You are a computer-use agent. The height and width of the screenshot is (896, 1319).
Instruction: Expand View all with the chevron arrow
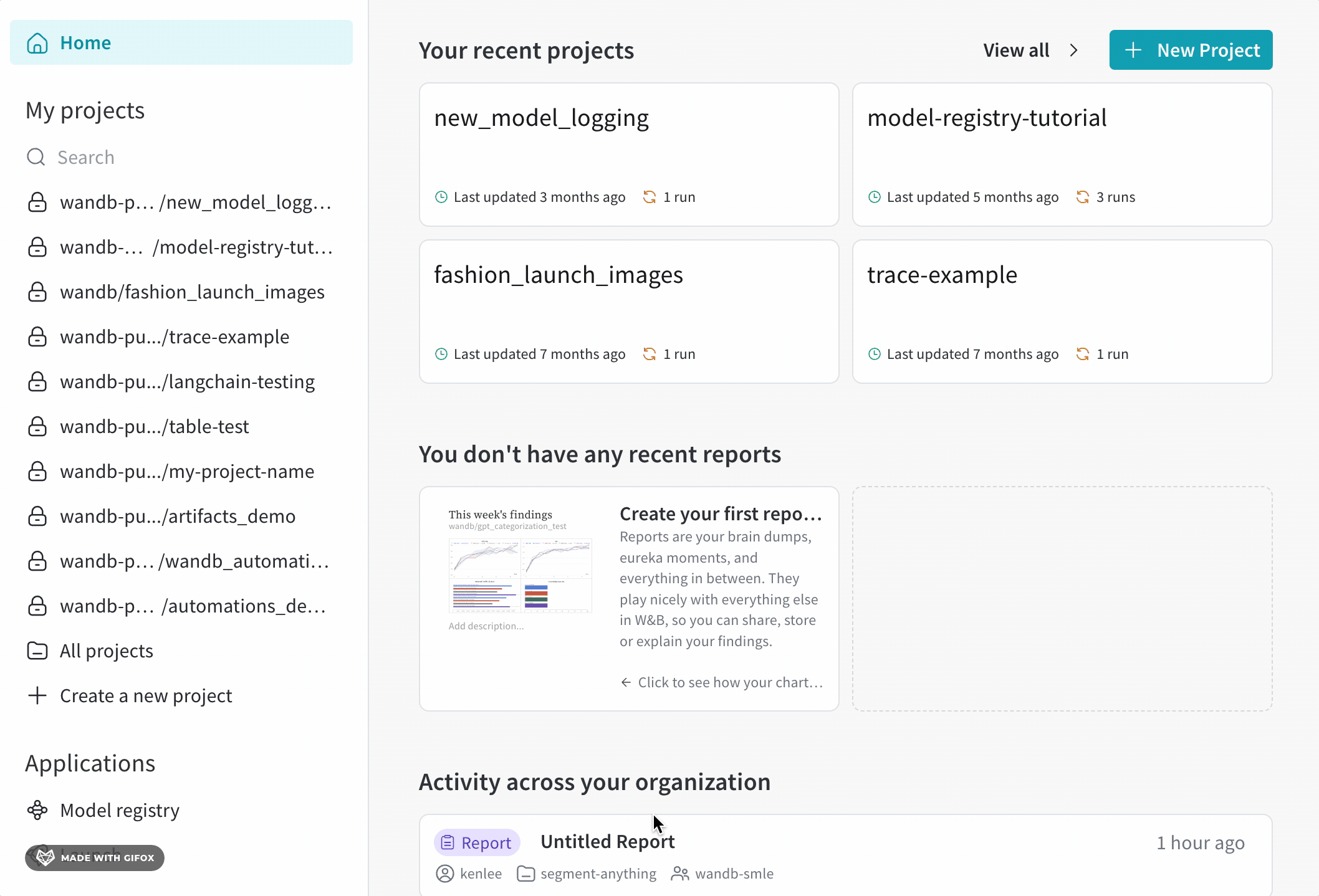[x=1074, y=50]
